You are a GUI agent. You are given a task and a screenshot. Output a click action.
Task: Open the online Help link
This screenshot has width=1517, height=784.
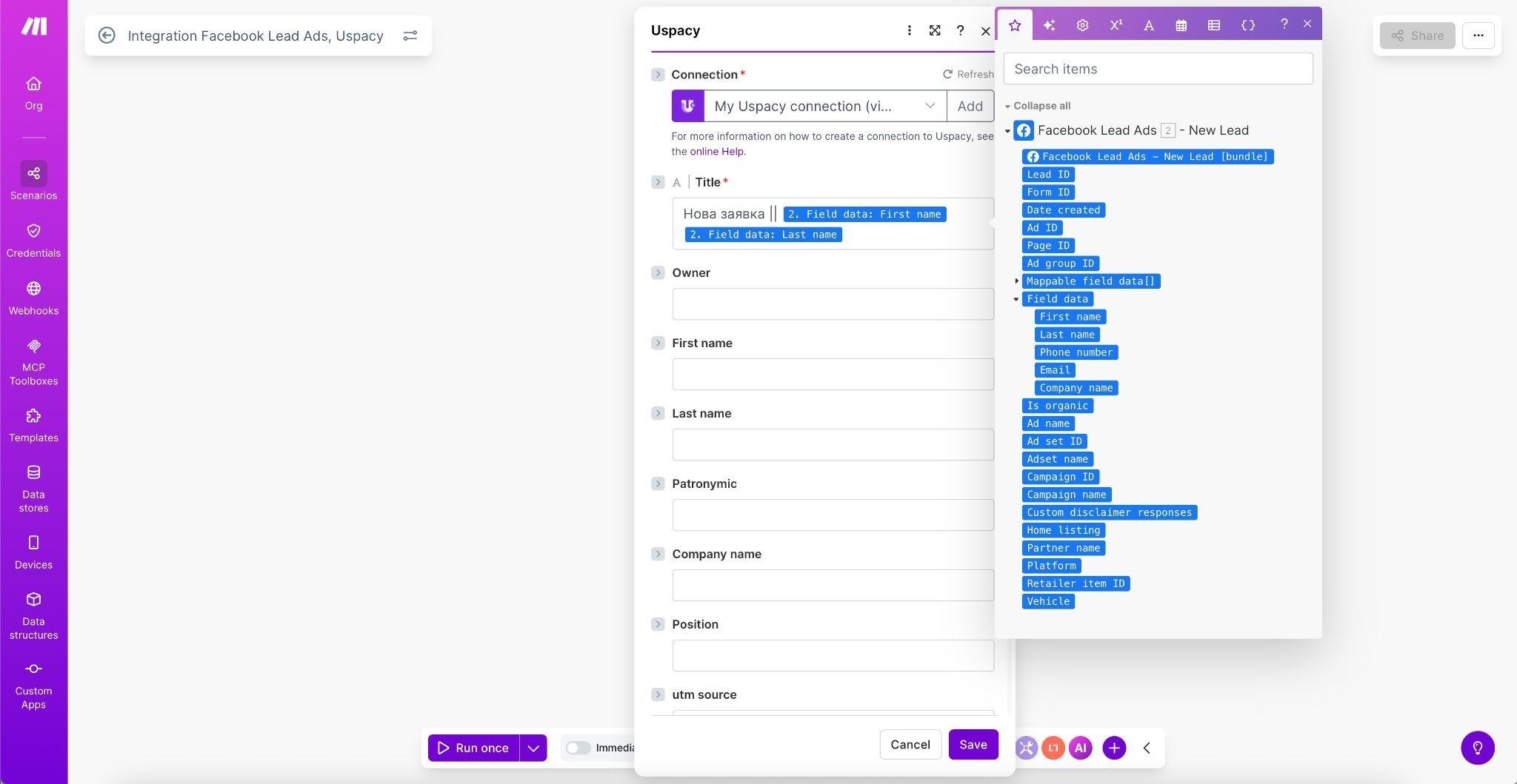click(716, 151)
